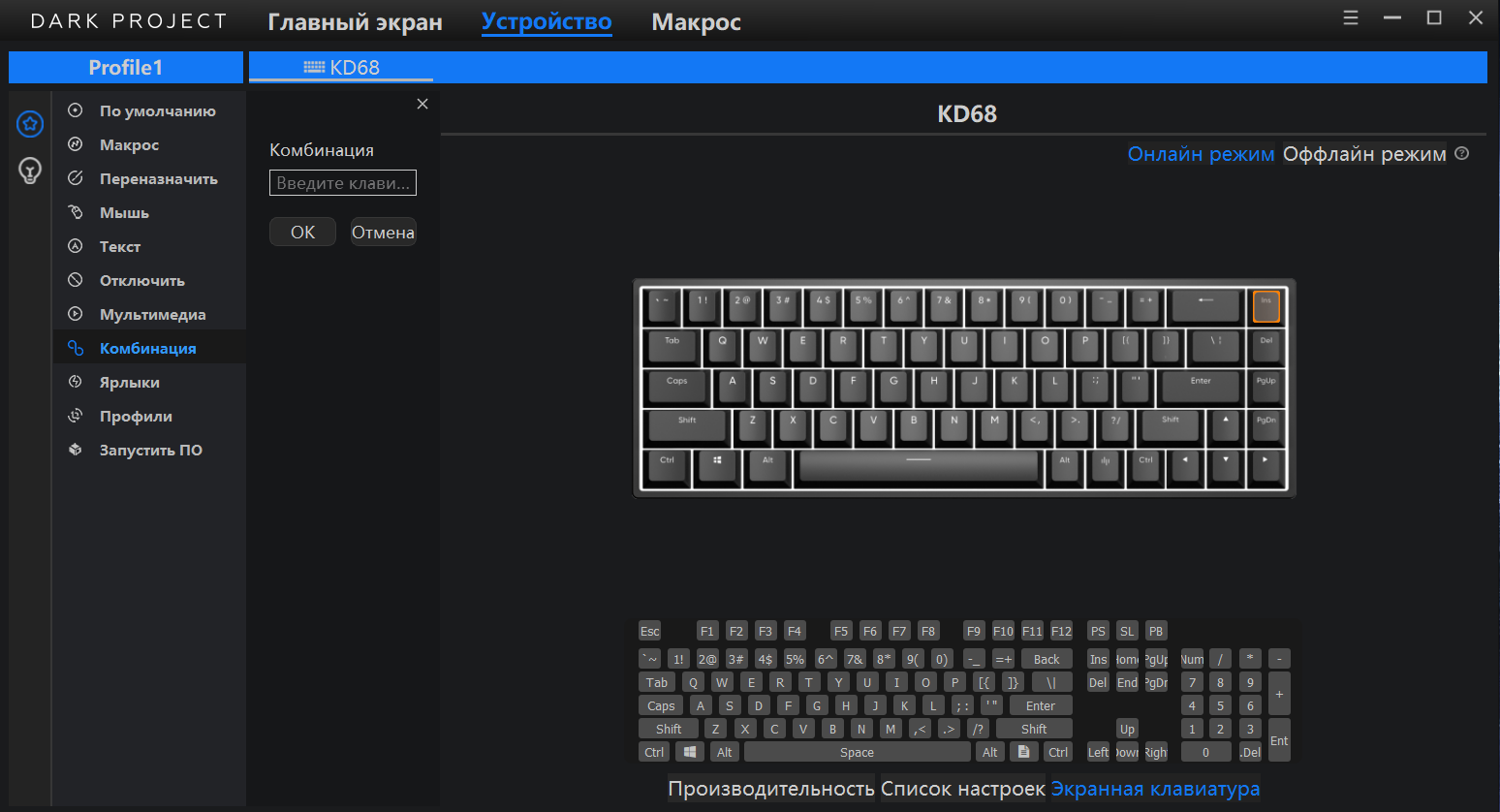Screen dimensions: 1500x812
Task: Switch to Онлайн режим
Action: coord(1201,154)
